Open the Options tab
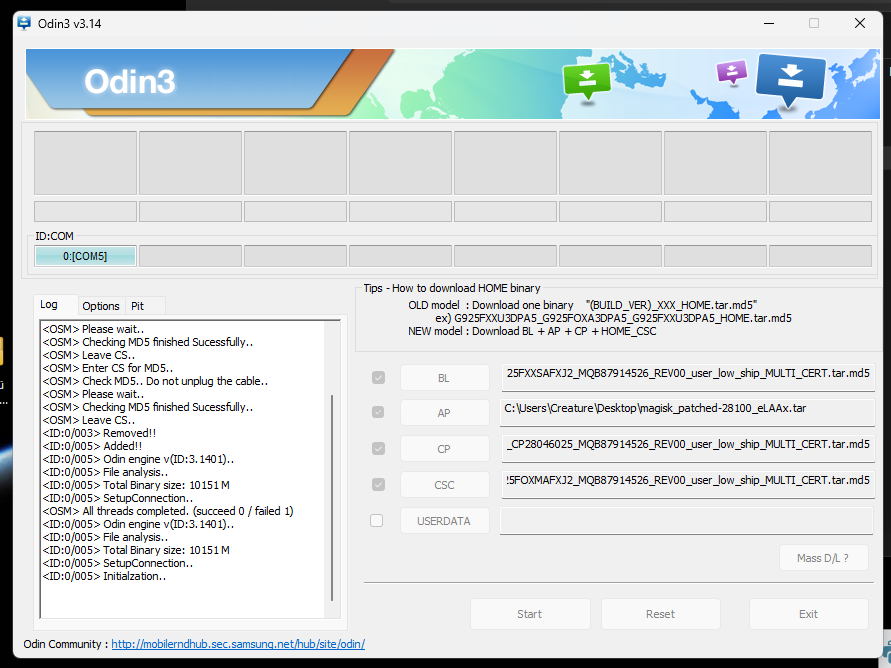 101,306
